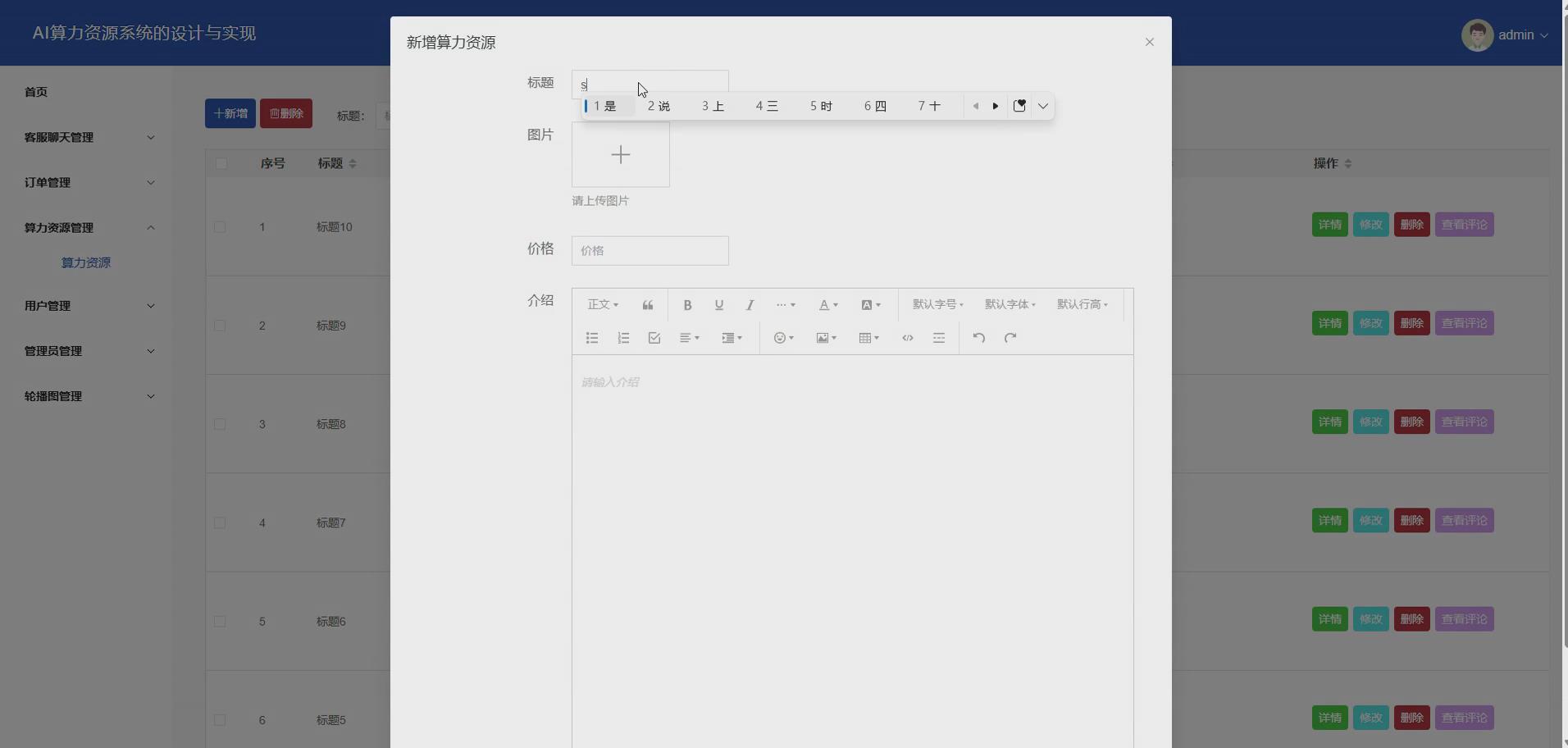
Task: Insert a bullet list in the editor
Action: pos(591,337)
